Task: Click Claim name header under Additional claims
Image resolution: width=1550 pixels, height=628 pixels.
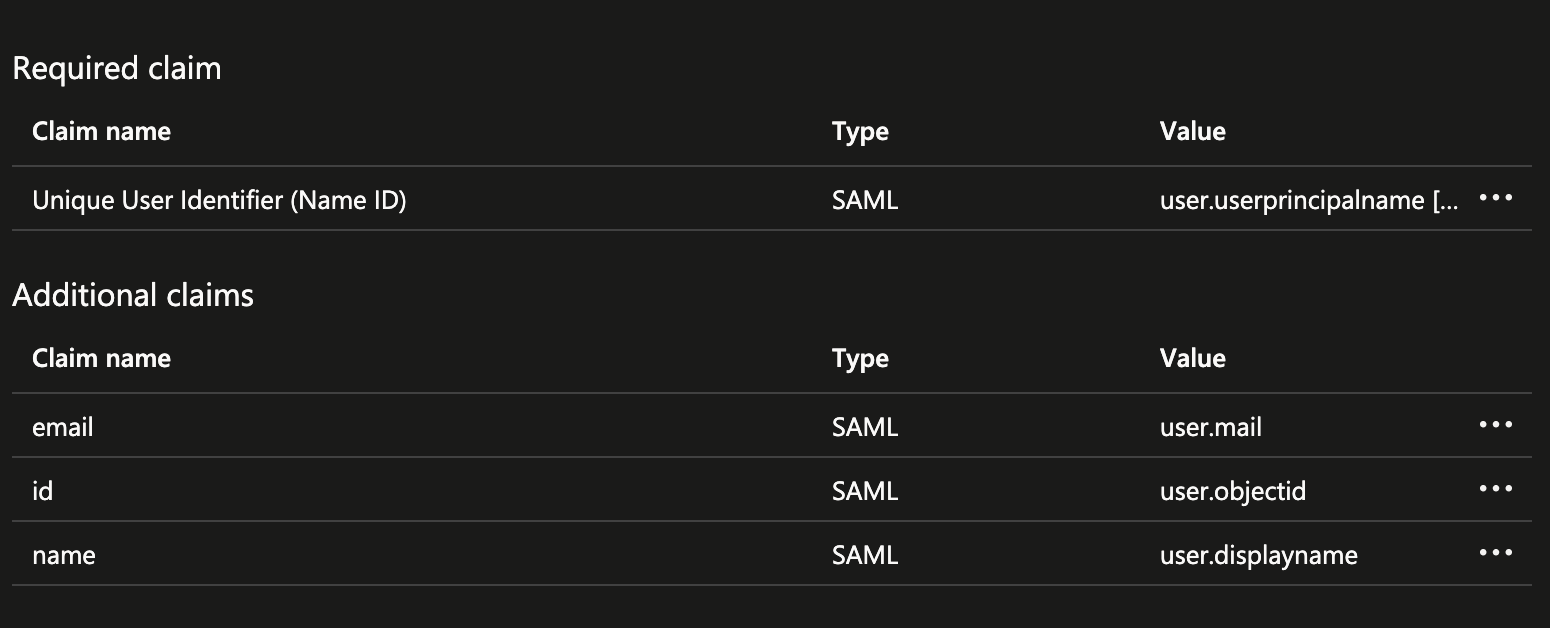Action: tap(101, 358)
